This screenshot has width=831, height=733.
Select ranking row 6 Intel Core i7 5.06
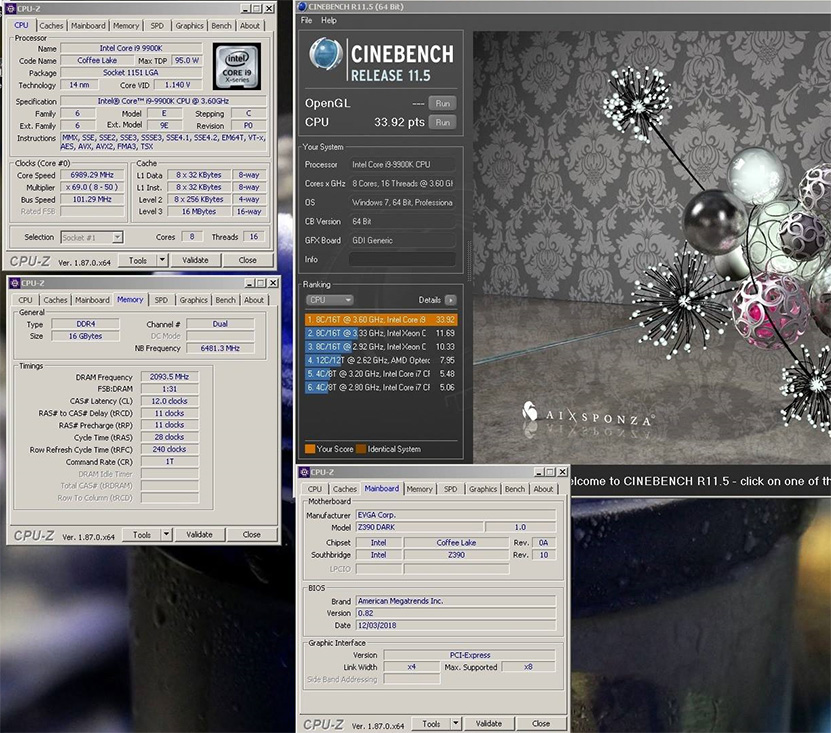(x=381, y=387)
